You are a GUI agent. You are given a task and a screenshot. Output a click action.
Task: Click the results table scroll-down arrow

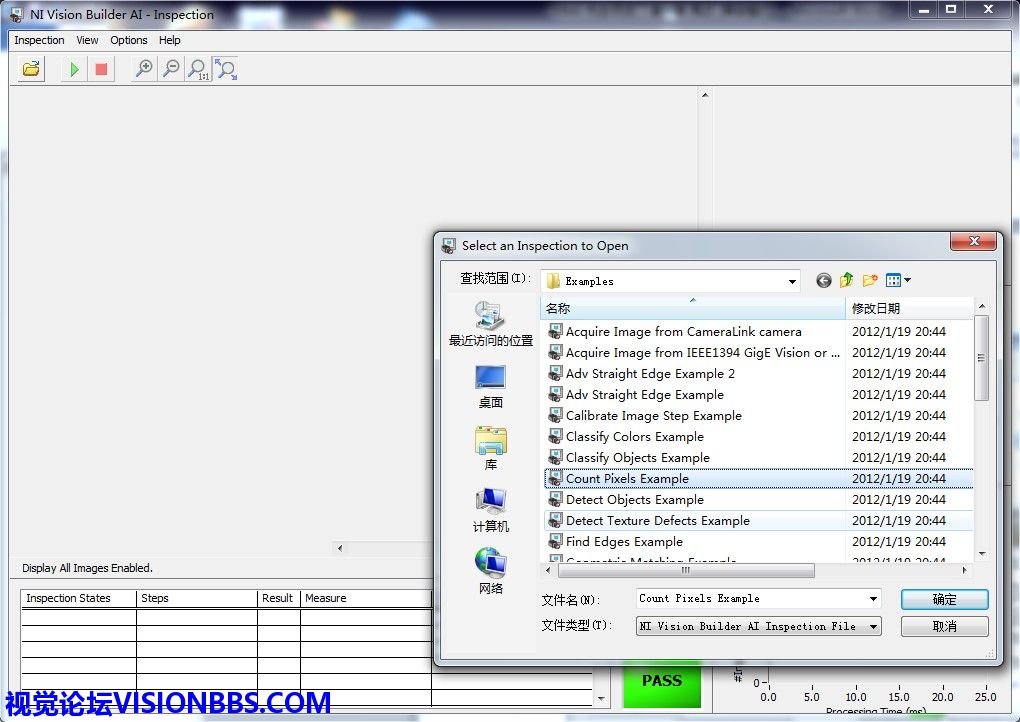(601, 699)
